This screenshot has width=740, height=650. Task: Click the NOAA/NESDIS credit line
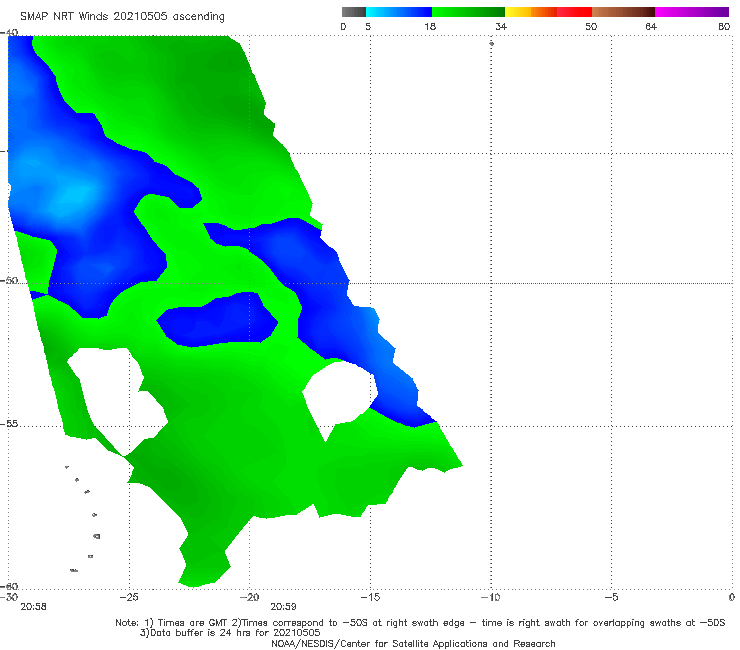(x=413, y=644)
